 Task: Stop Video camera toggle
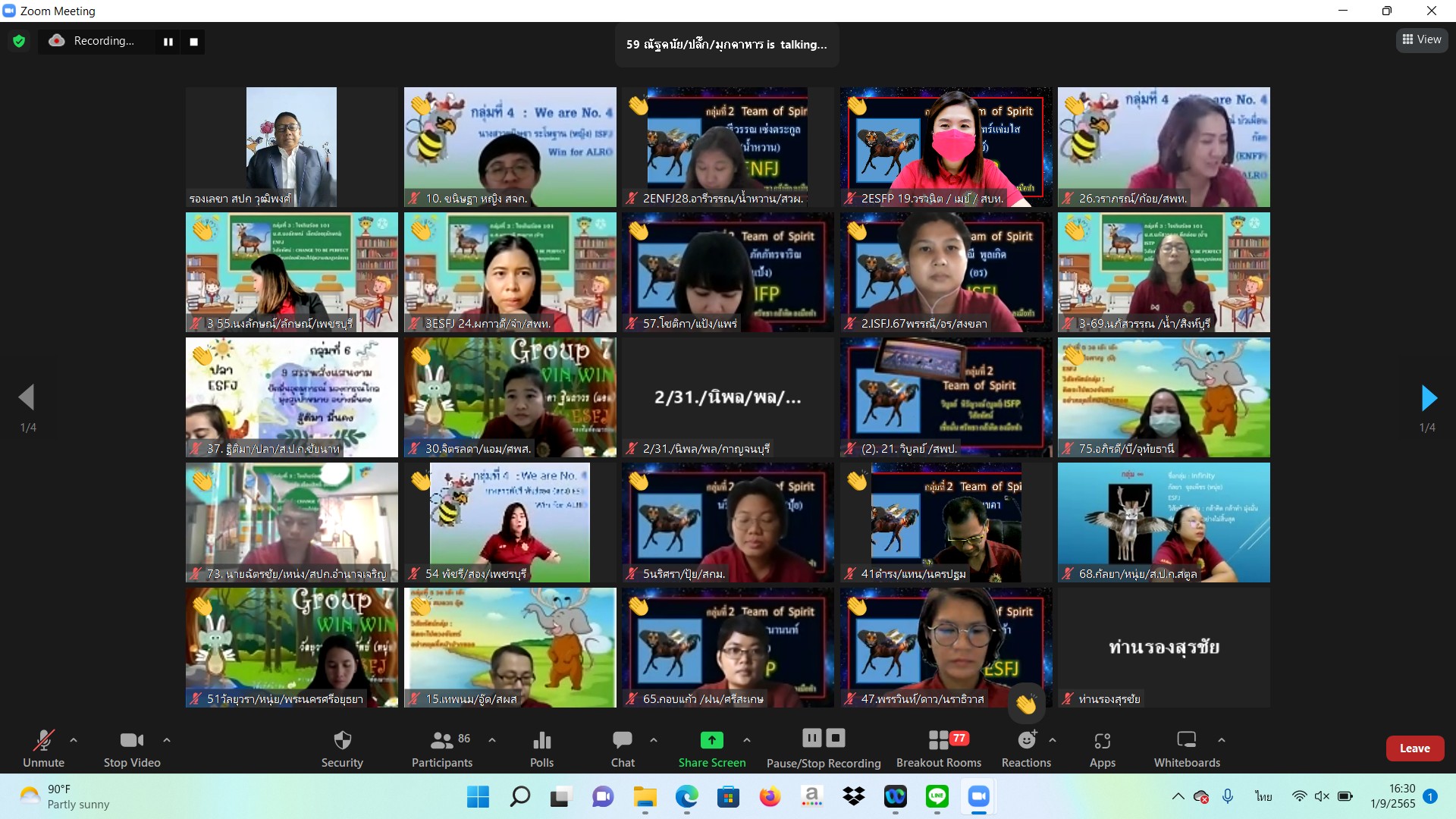pos(132,748)
